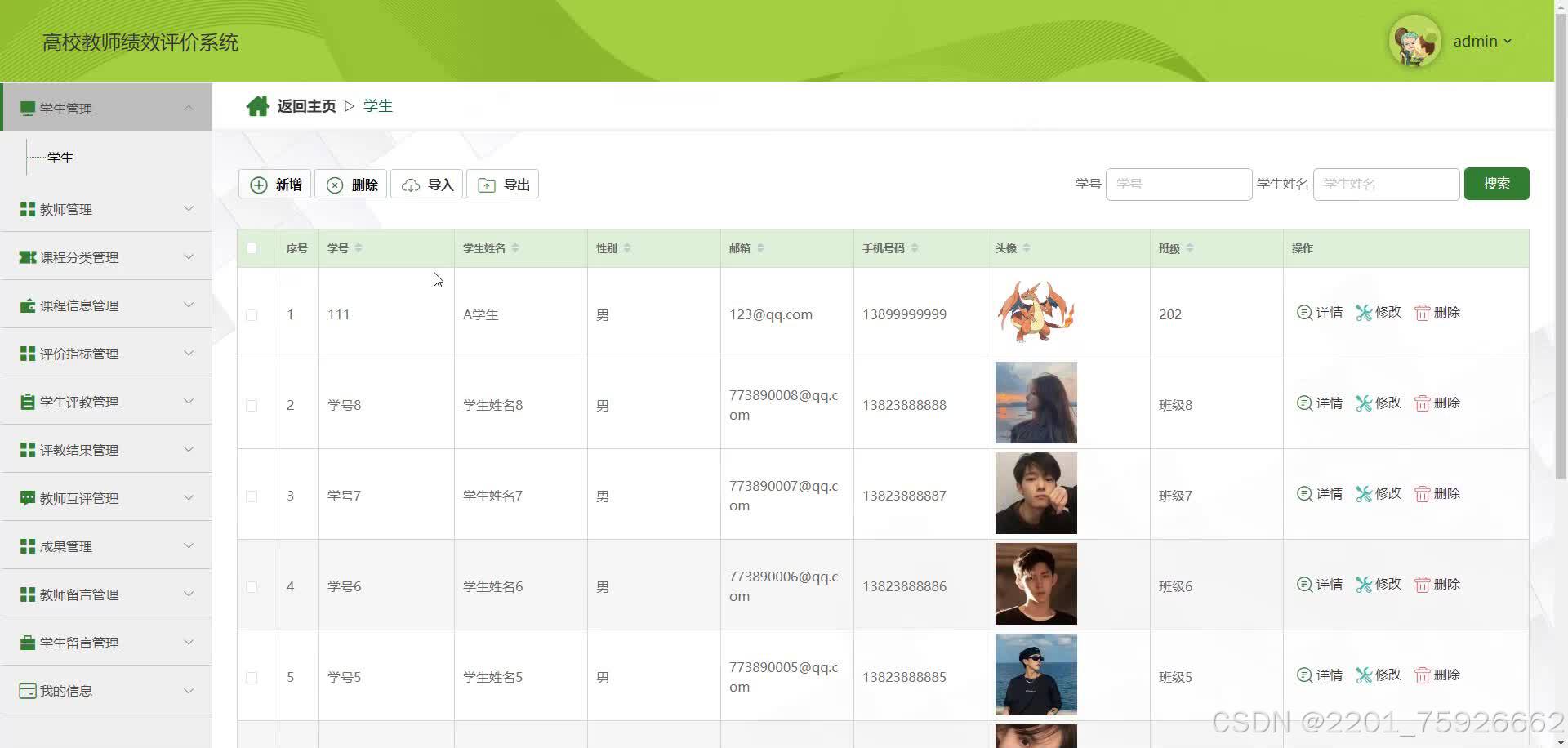
Task: Check the checkbox for 学号6 row
Action: (x=252, y=587)
